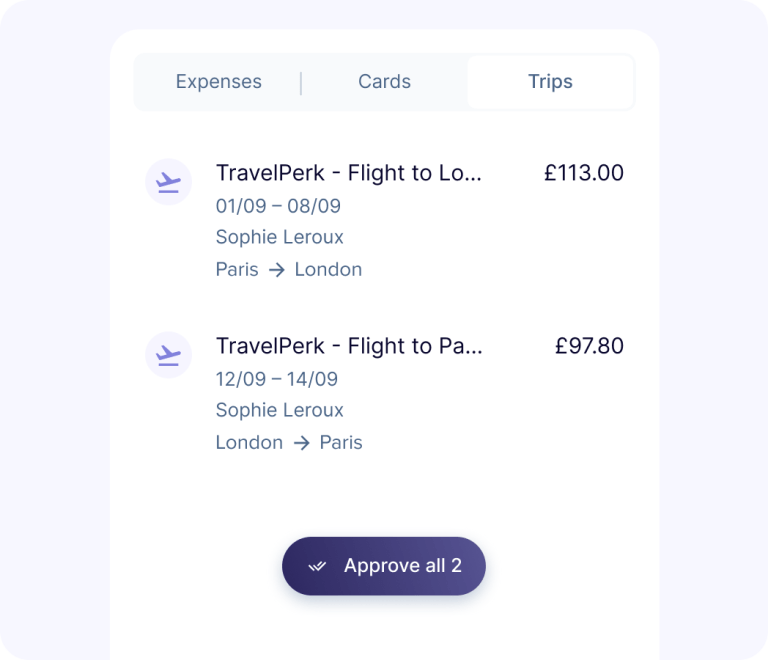The width and height of the screenshot is (768, 660).
Task: Click the £97.80 amount
Action: [x=589, y=346]
